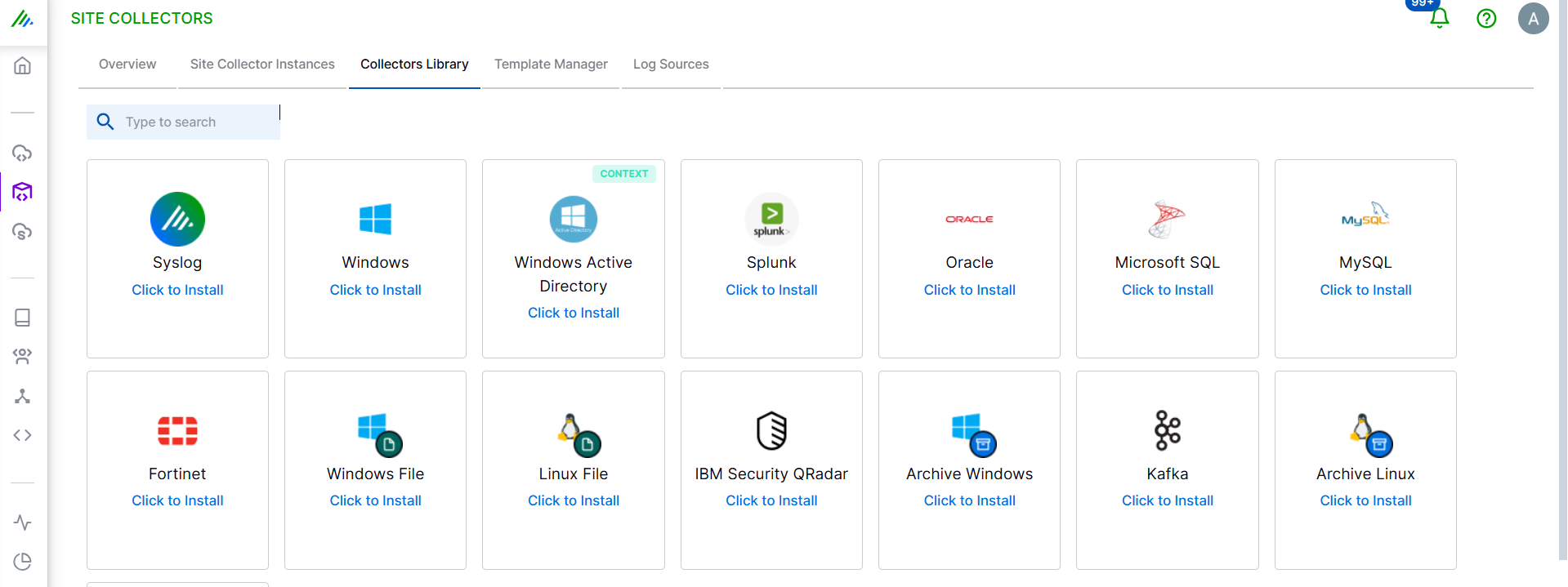Open the hierarchy nodes sidebar icon
Image resolution: width=1568 pixels, height=587 pixels.
pos(22,396)
